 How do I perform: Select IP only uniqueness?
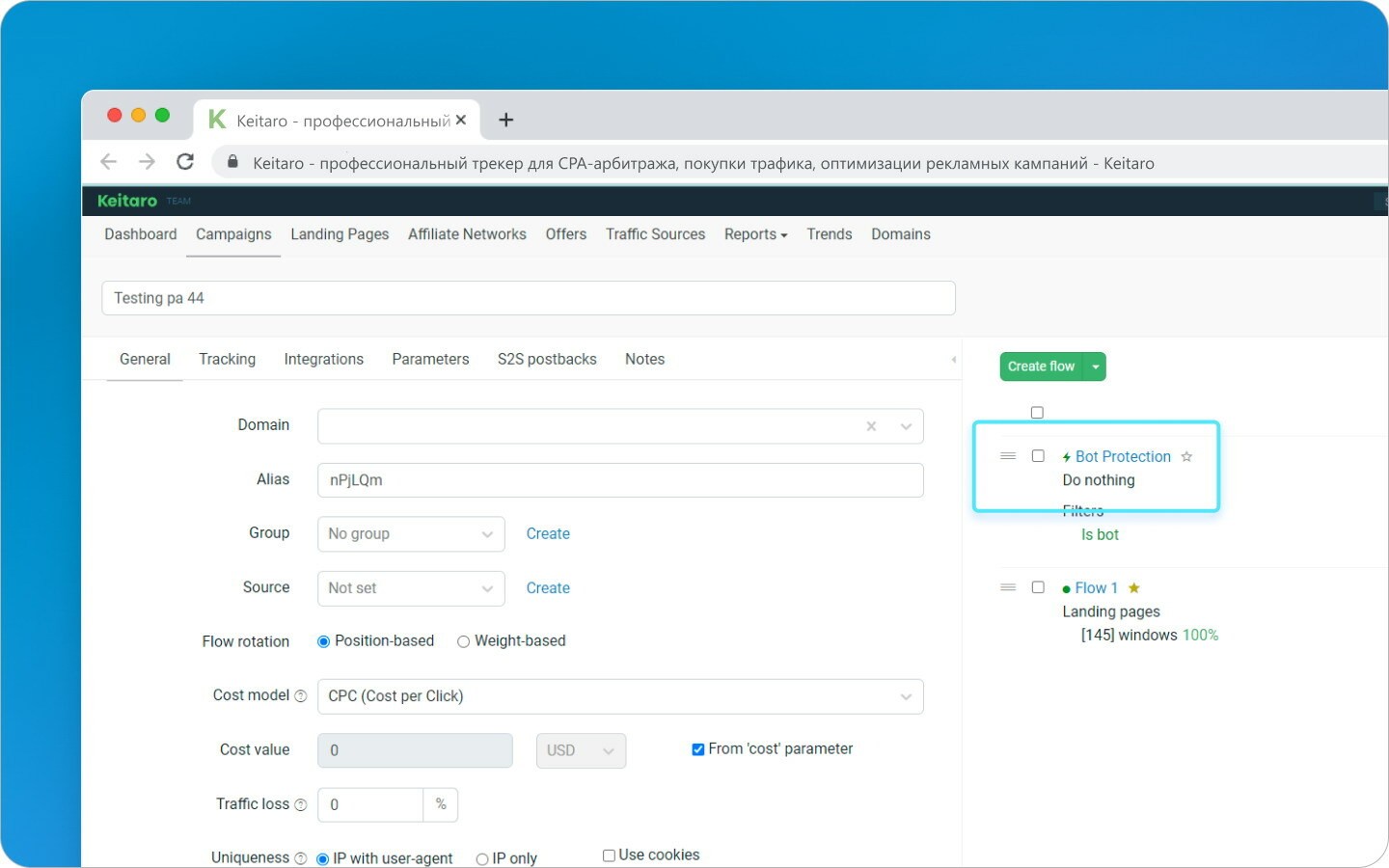pos(482,858)
